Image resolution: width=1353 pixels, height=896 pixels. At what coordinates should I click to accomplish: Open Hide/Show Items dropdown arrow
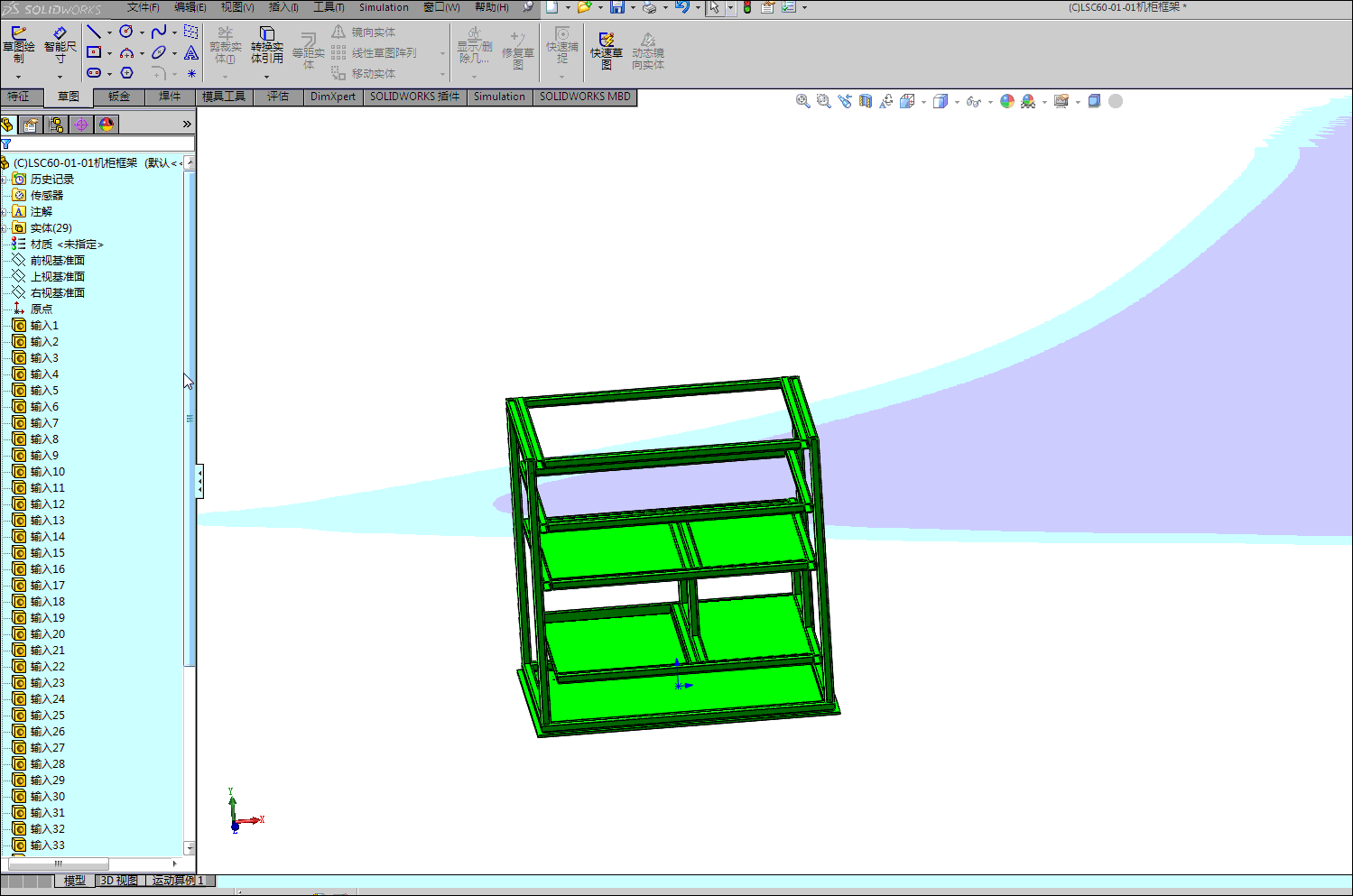tap(990, 102)
